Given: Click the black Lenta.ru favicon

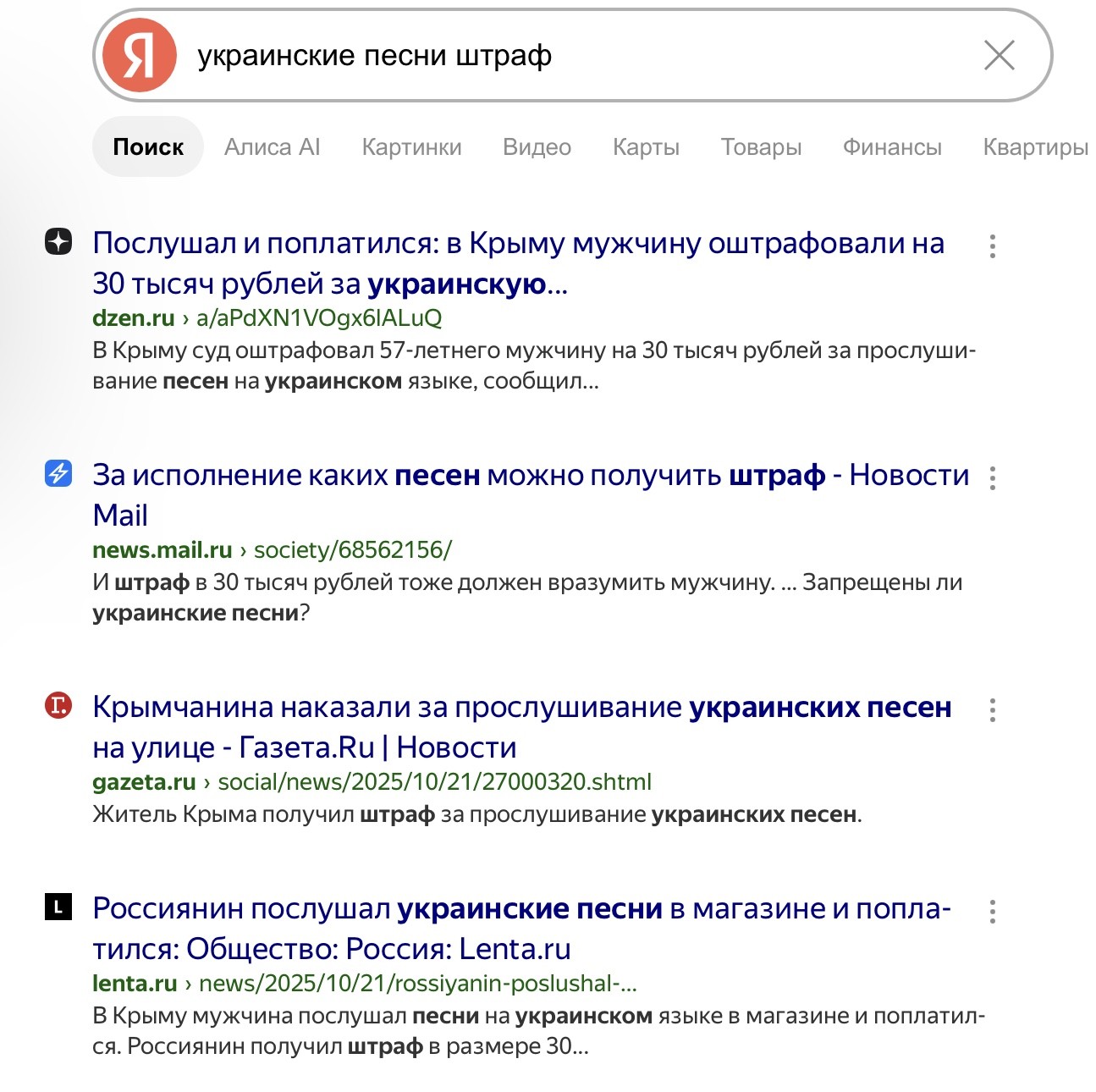Looking at the screenshot, I should coord(58,907).
